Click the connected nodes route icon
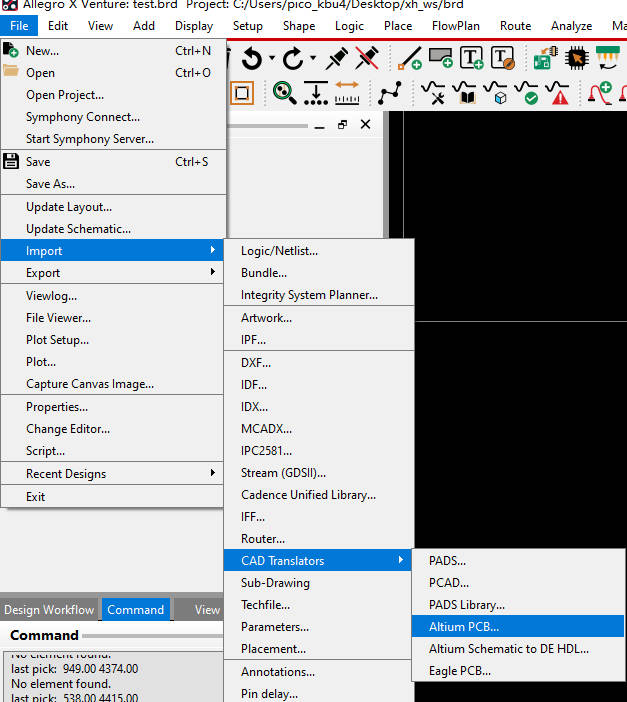Viewport: 627px width, 702px height. click(x=390, y=93)
